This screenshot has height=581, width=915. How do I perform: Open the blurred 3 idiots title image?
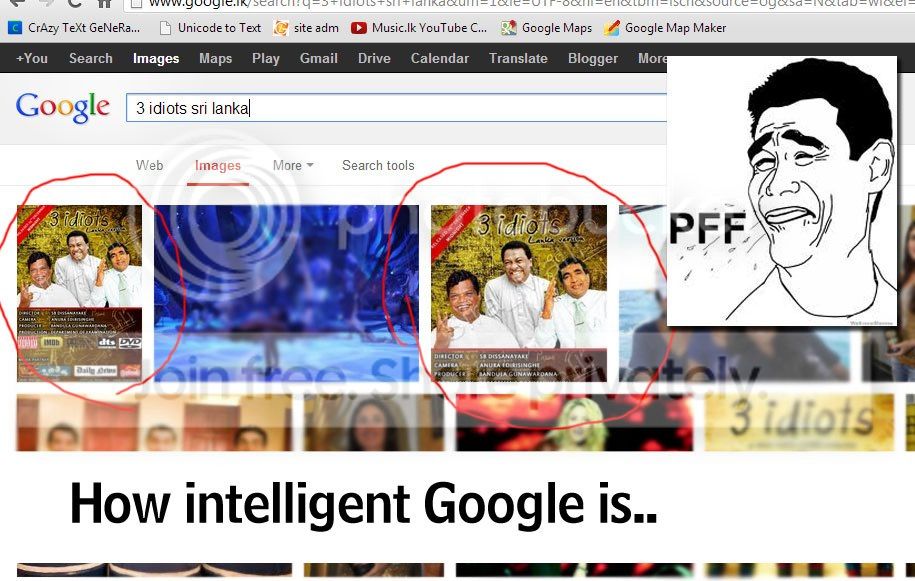pos(799,422)
